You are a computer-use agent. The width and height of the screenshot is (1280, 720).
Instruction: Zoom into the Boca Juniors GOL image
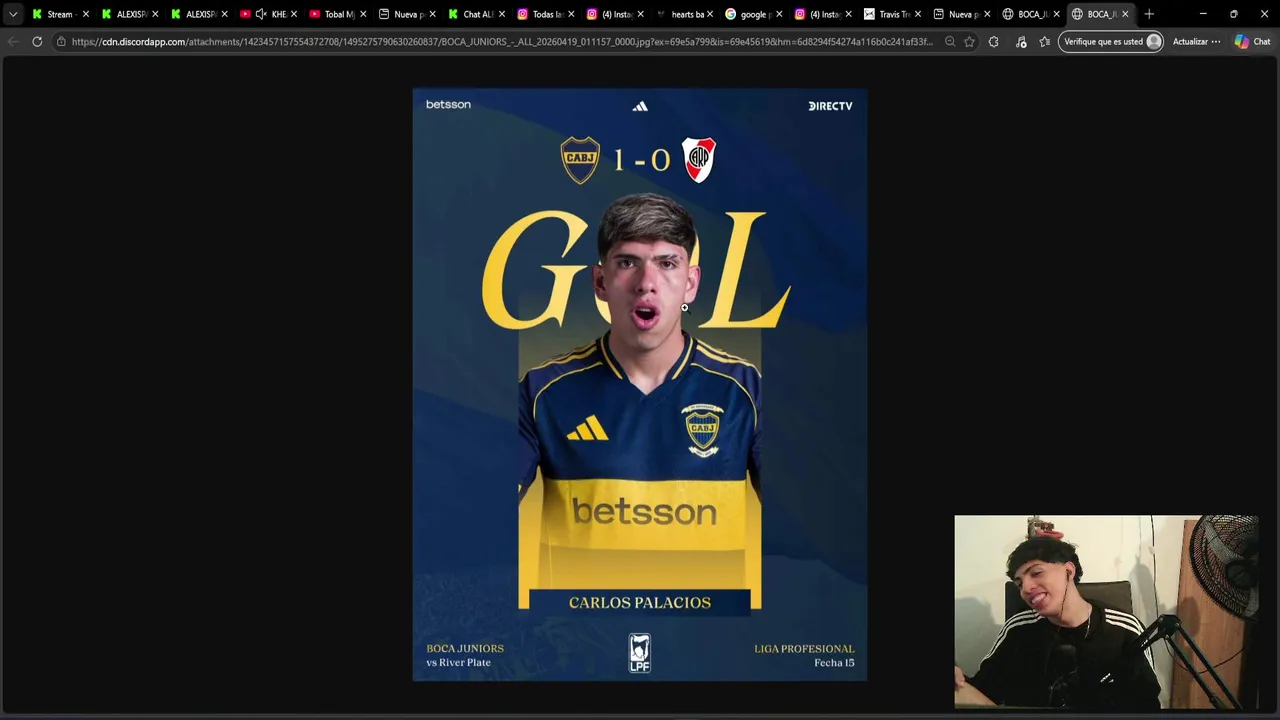(640, 385)
